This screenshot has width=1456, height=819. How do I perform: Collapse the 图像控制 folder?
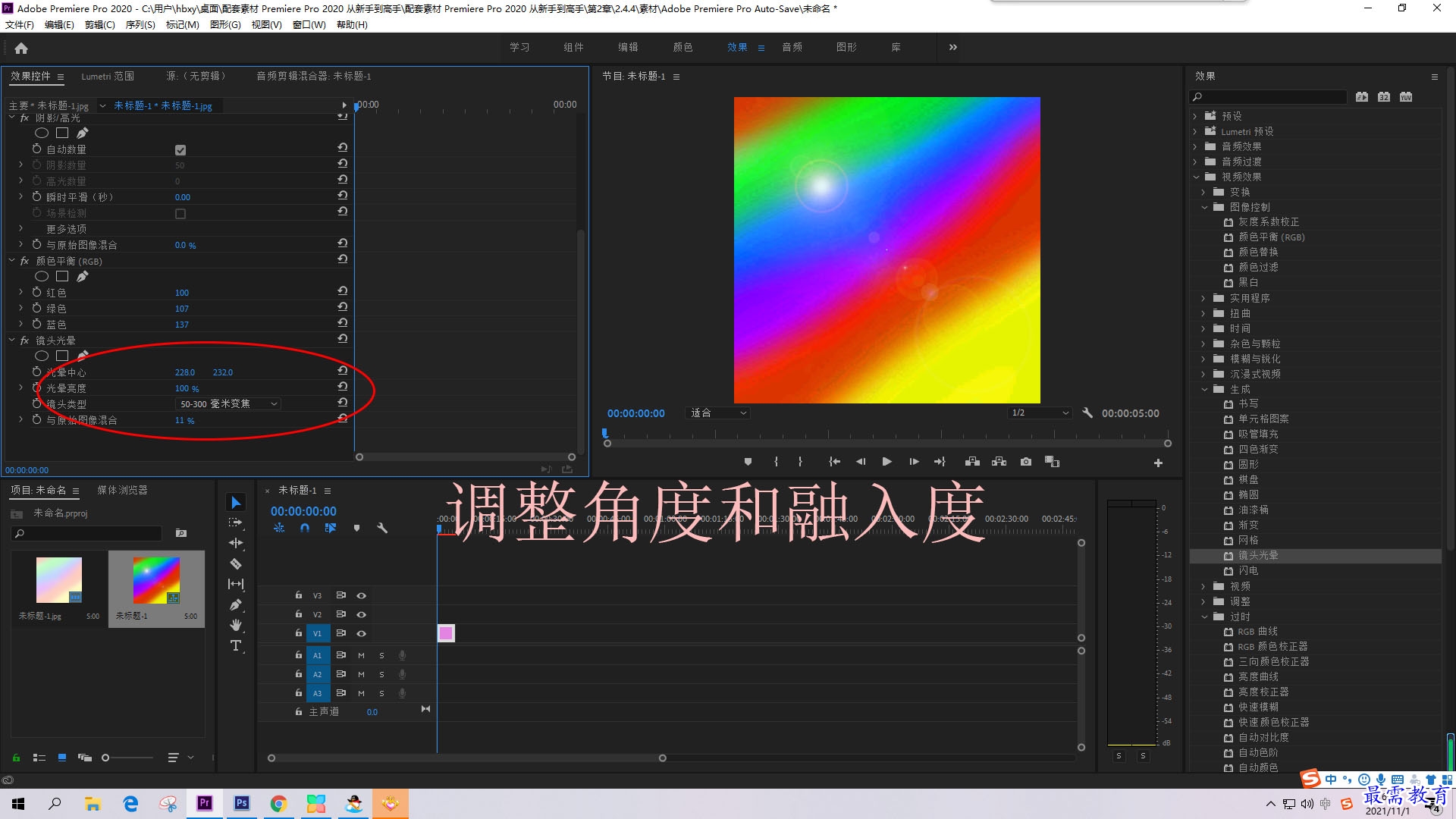point(1204,207)
